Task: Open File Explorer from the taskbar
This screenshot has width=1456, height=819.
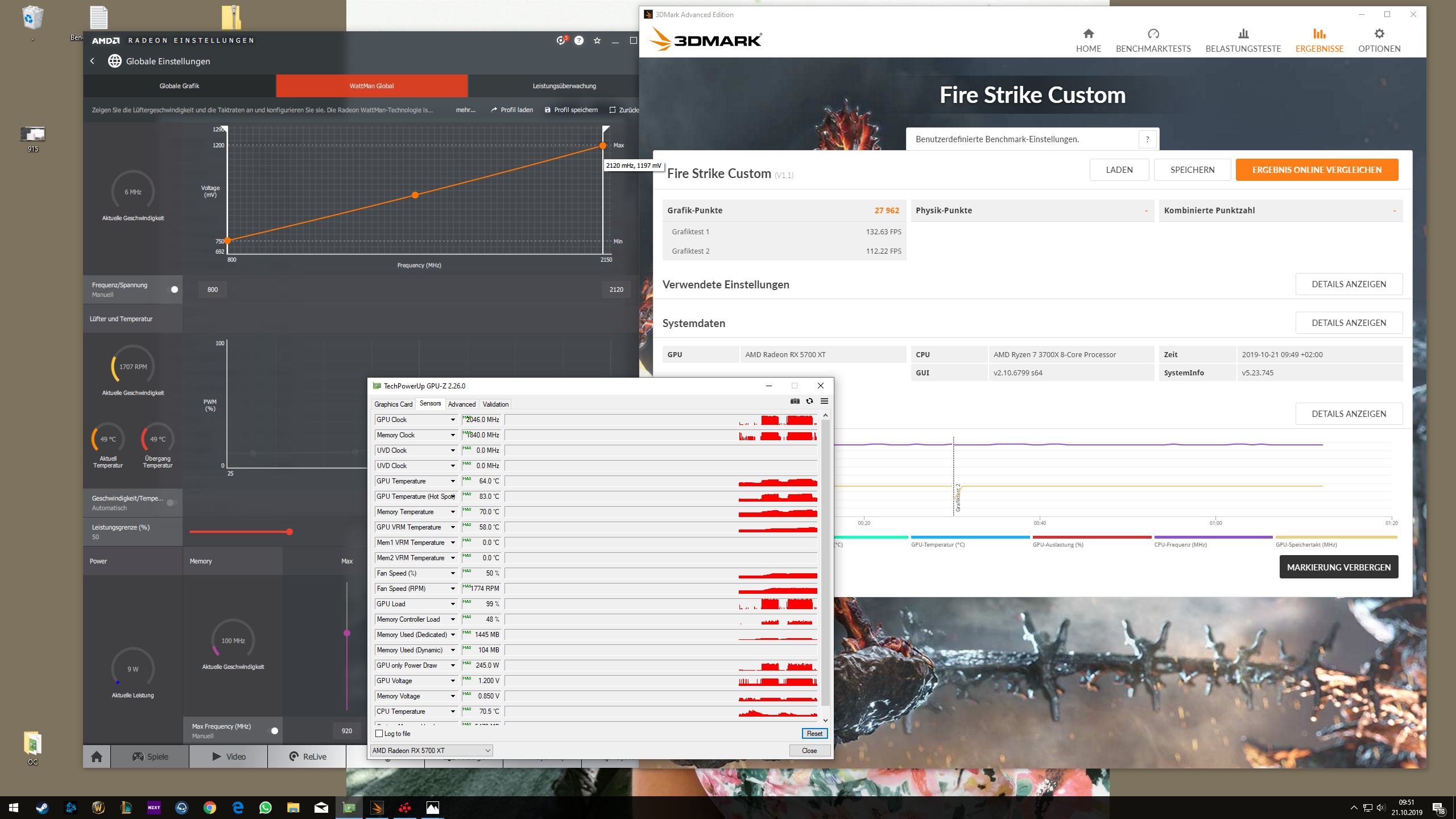Action: click(x=293, y=808)
